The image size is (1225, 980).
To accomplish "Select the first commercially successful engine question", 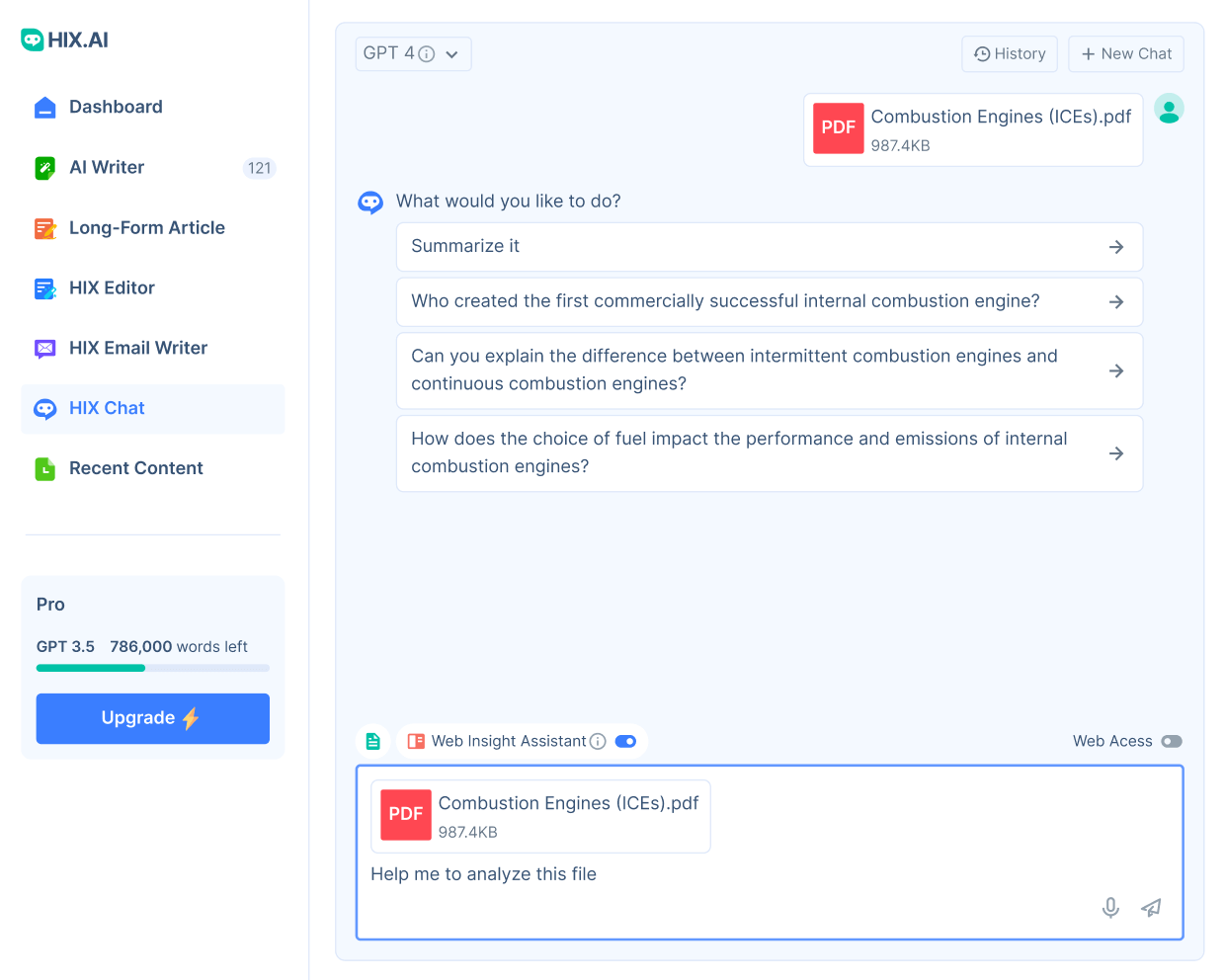I will pyautogui.click(x=770, y=302).
